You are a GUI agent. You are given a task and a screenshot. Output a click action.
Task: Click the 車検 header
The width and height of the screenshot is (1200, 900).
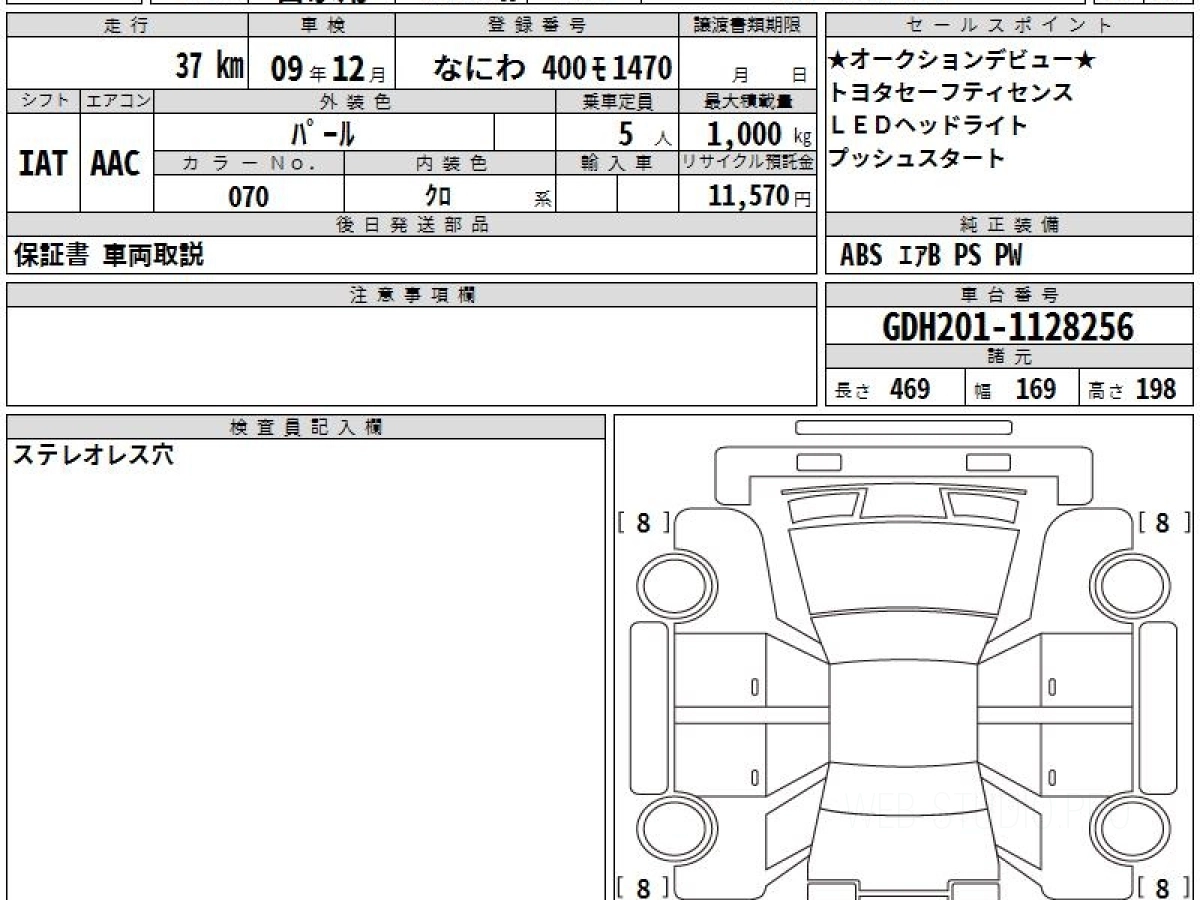pos(322,27)
